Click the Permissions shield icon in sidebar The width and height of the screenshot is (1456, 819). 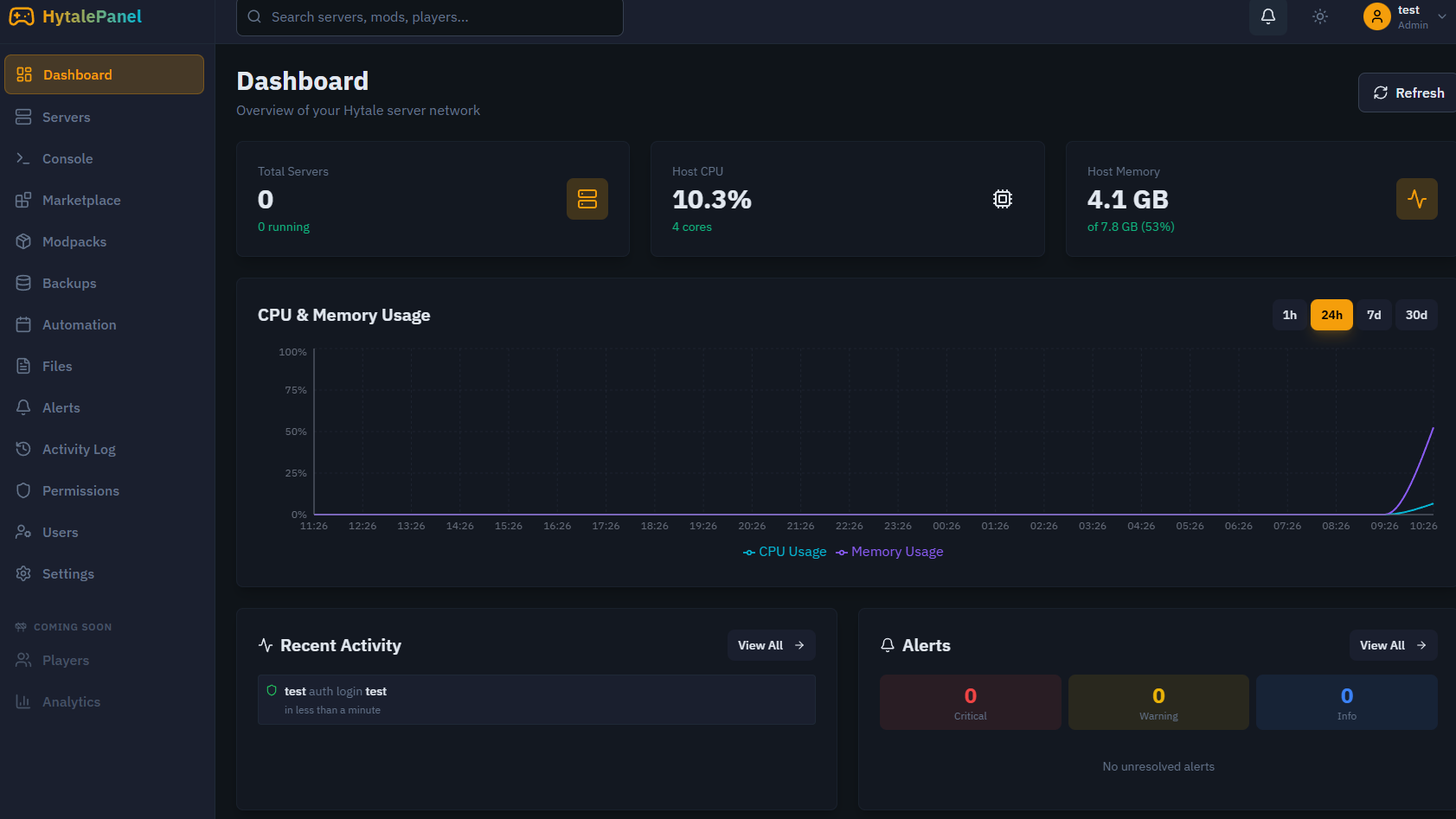[23, 491]
